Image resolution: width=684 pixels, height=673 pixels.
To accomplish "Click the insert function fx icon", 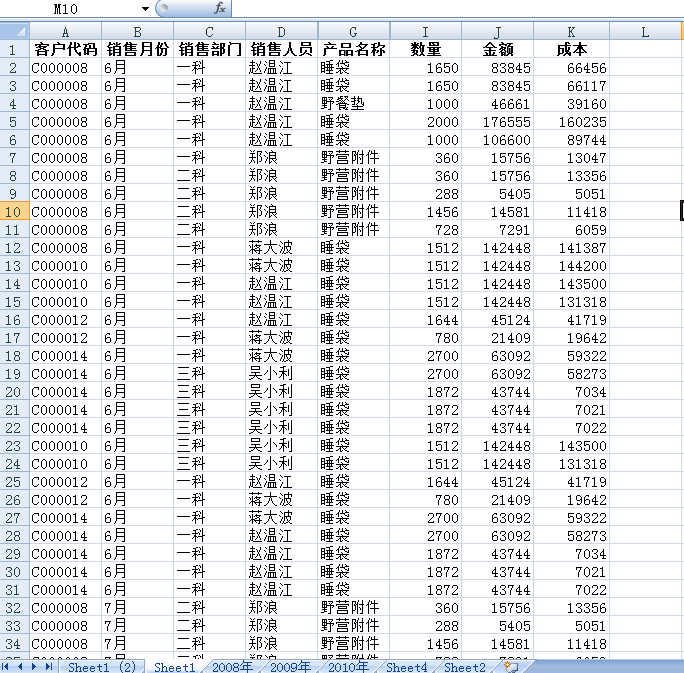I will [220, 8].
